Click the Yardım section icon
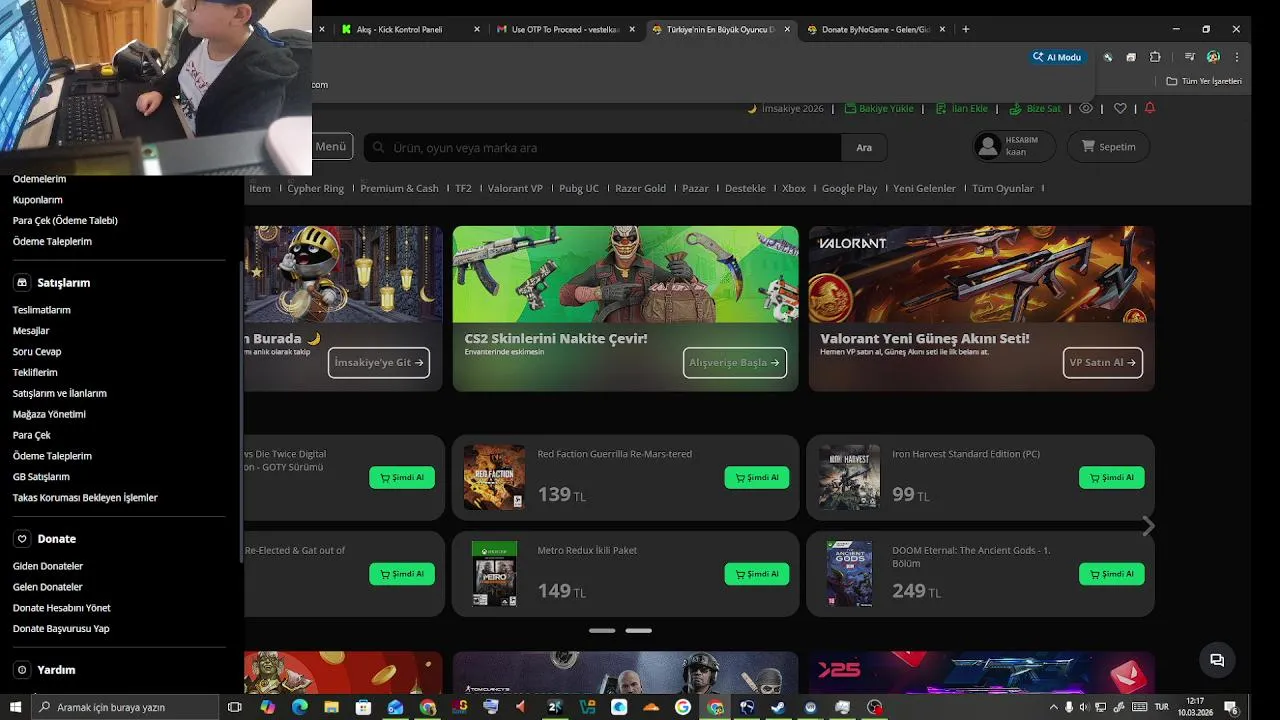The width and height of the screenshot is (1280, 720). tap(22, 670)
